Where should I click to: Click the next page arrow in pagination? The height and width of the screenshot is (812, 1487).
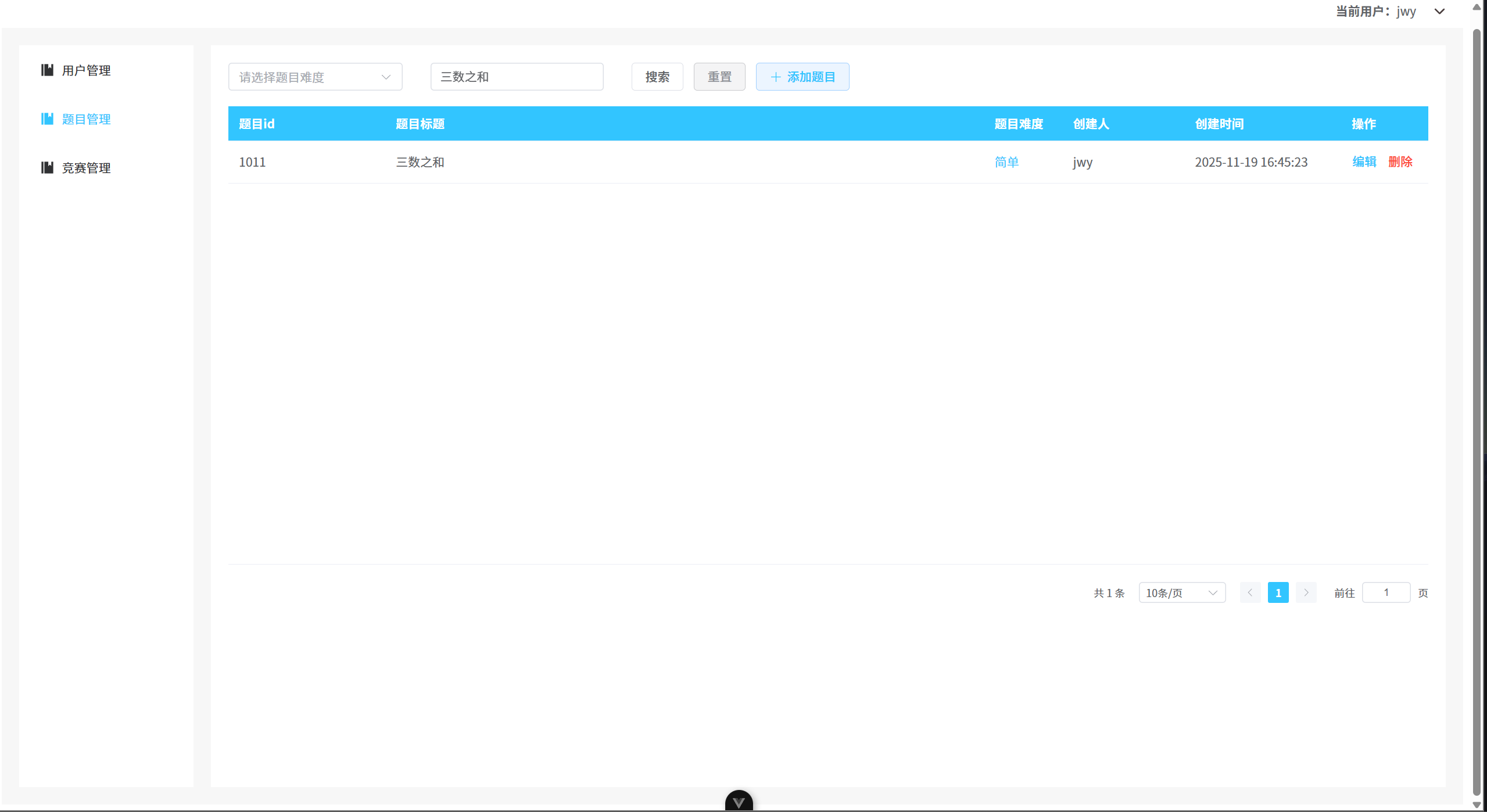[1306, 592]
